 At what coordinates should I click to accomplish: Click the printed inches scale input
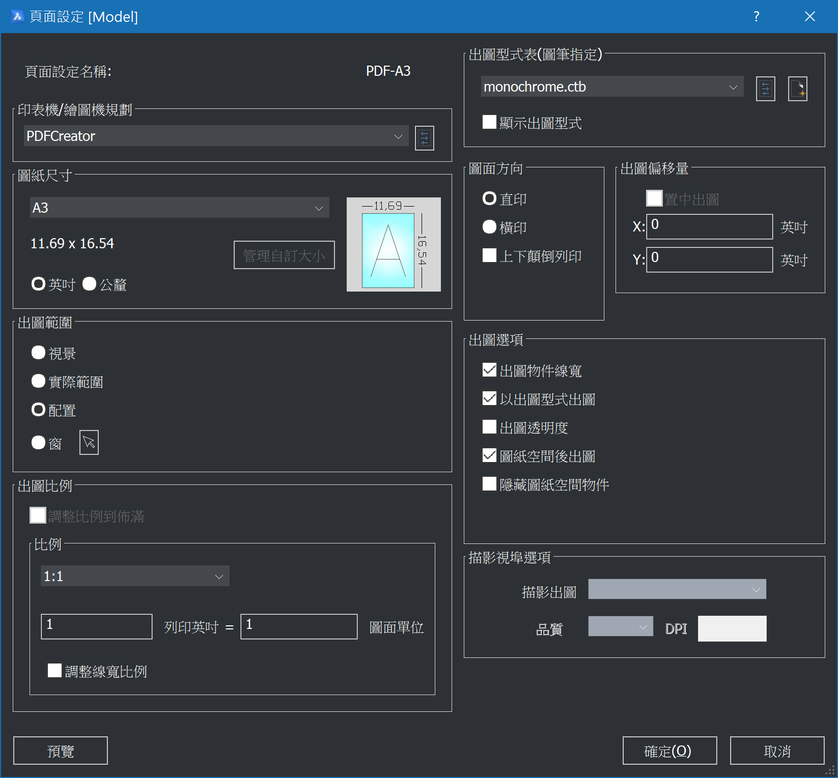pos(97,626)
